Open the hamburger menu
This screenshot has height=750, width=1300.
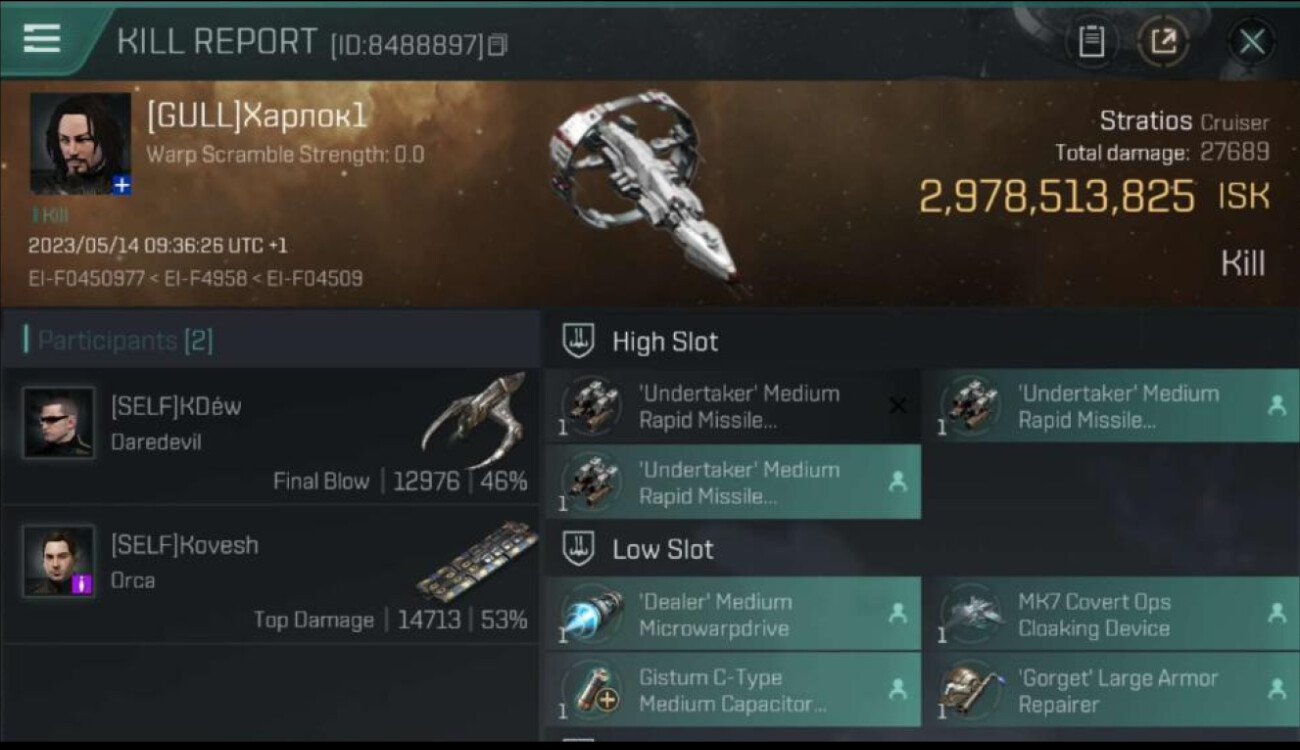[x=42, y=38]
